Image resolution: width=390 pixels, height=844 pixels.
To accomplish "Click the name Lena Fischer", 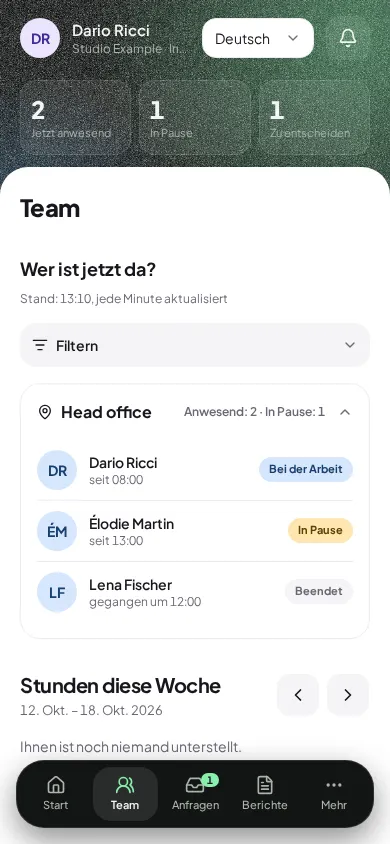I will (x=131, y=585).
